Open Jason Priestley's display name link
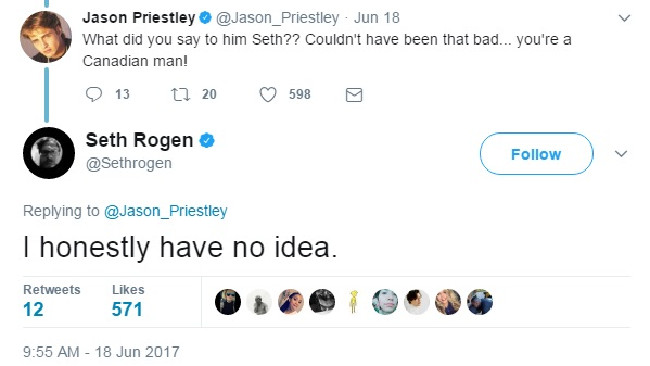Image resolution: width=650 pixels, height=366 pixels. coord(139,18)
